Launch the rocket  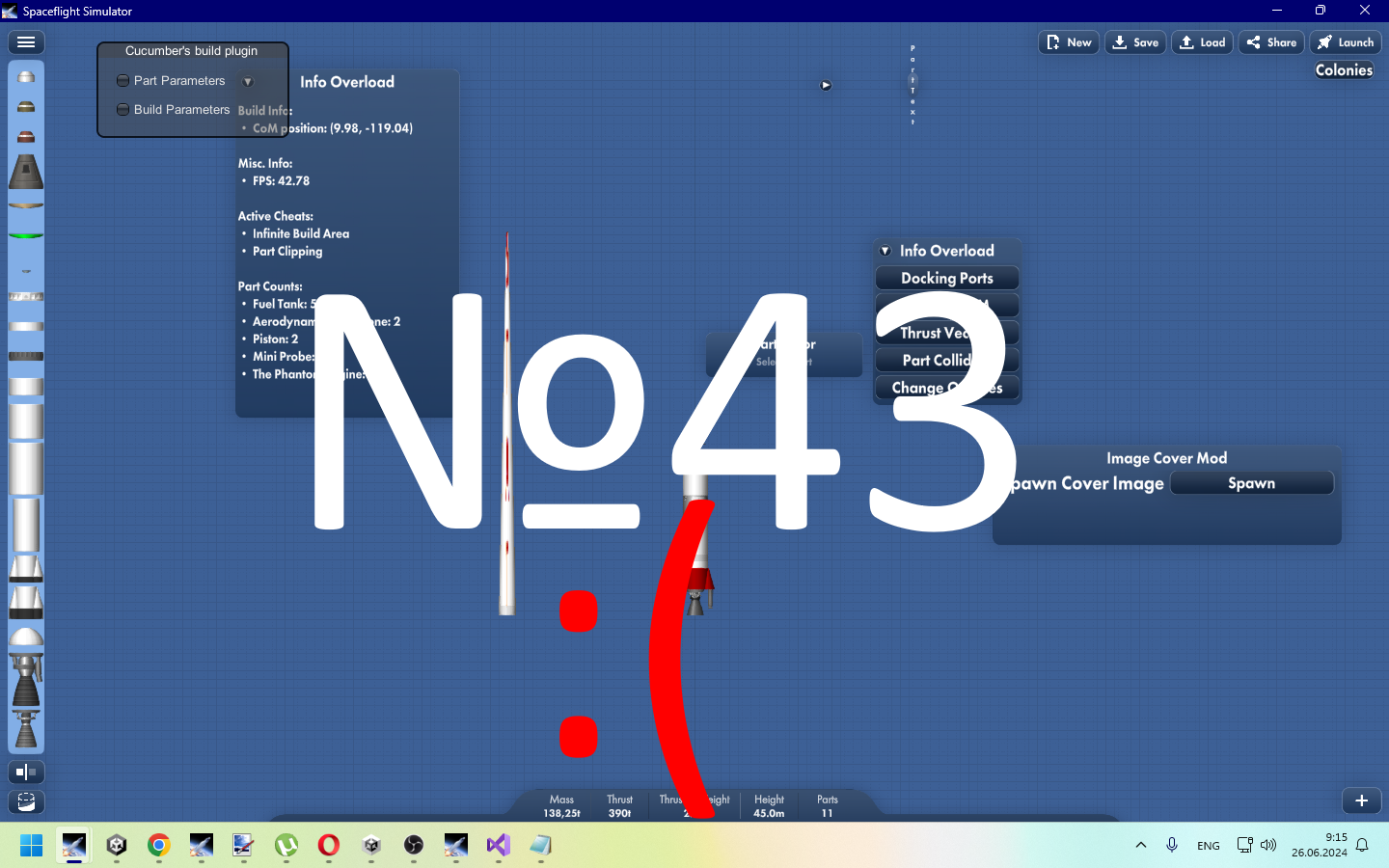point(1346,42)
